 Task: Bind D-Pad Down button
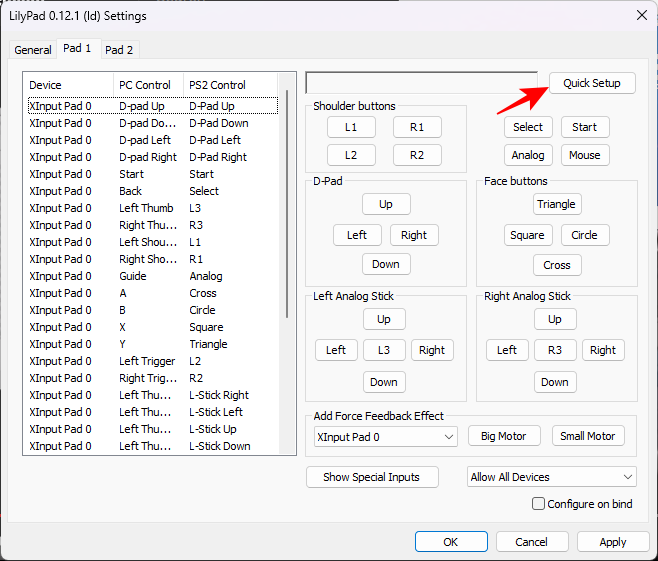[386, 264]
